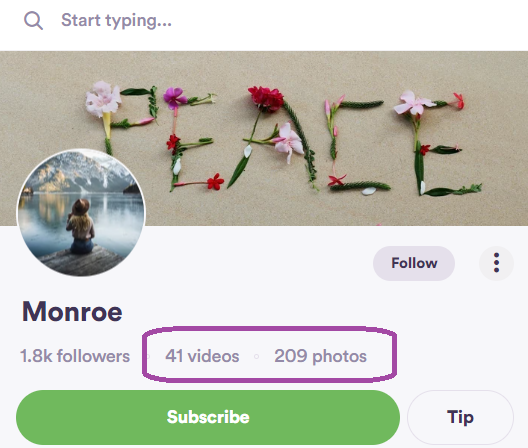The image size is (528, 448).
Task: Select the Monroe profile name
Action: [x=72, y=312]
